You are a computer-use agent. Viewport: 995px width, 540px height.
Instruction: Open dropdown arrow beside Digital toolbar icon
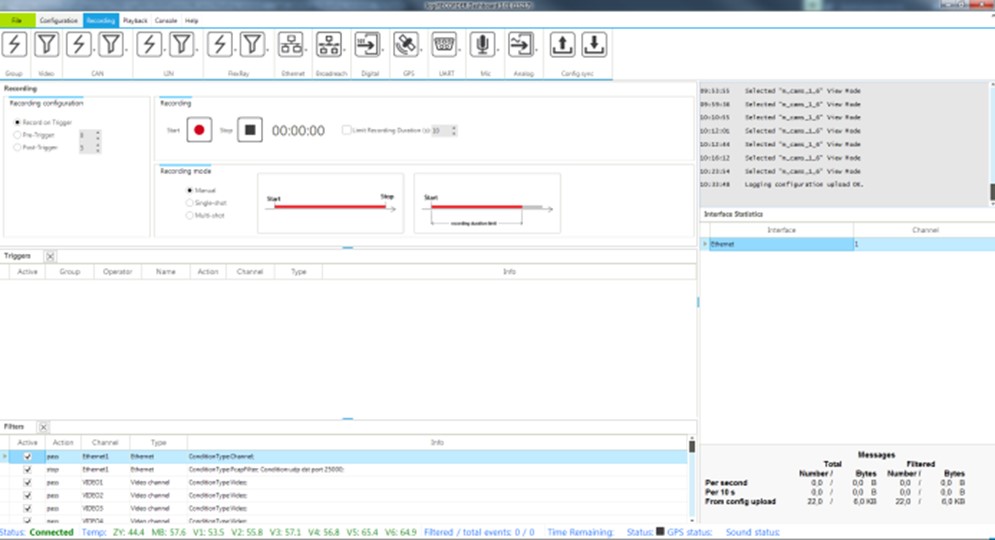383,49
